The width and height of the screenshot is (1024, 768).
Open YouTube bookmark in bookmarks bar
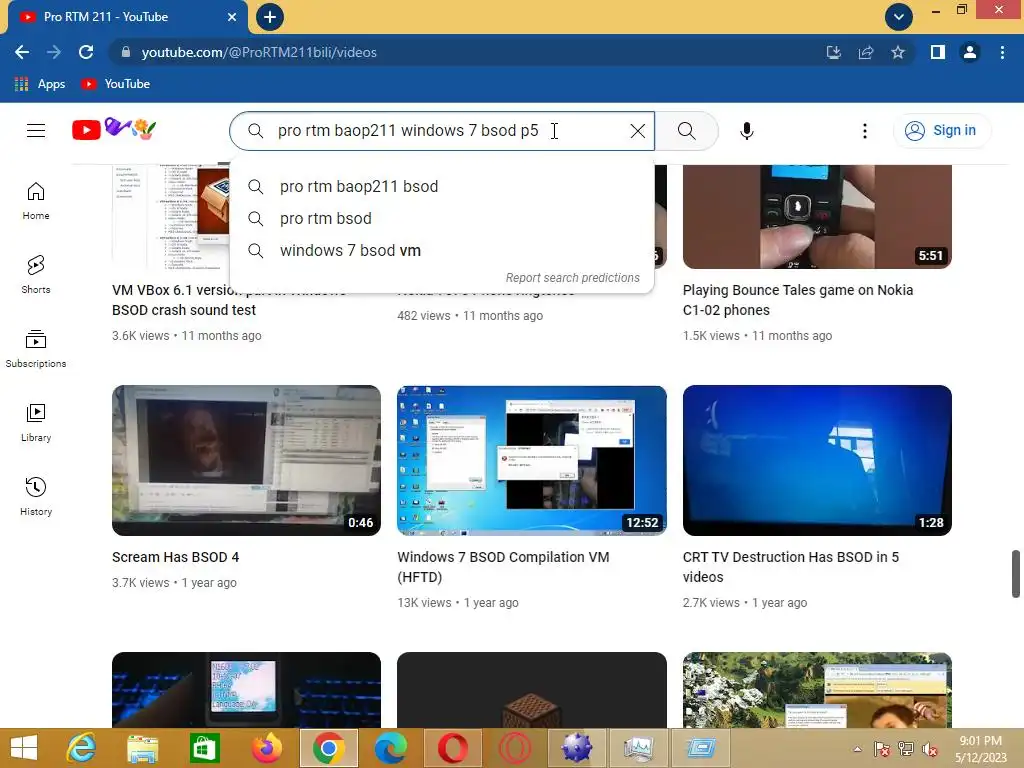click(116, 84)
